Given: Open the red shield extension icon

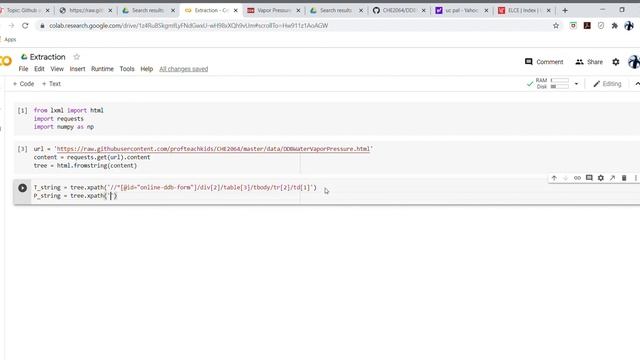Looking at the screenshot, I should 573,26.
